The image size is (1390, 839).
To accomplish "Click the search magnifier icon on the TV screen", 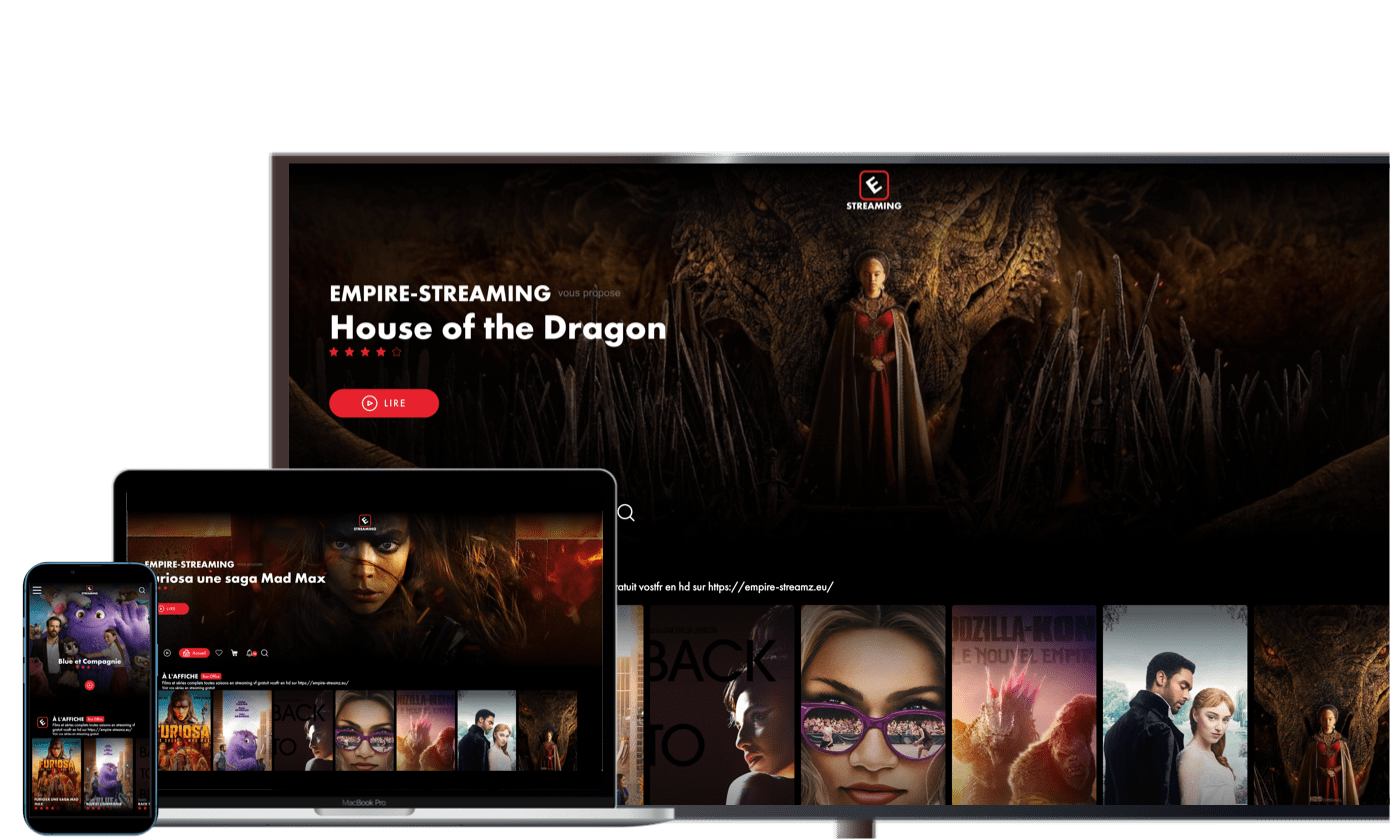I will (626, 513).
